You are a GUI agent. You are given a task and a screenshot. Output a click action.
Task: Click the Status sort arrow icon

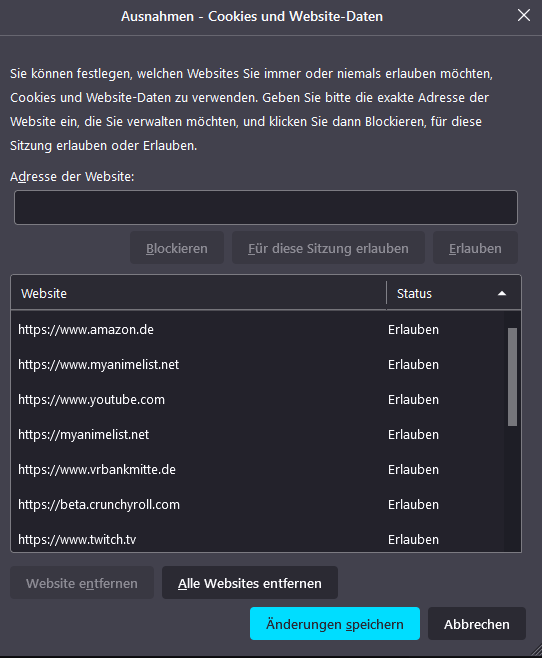point(502,294)
